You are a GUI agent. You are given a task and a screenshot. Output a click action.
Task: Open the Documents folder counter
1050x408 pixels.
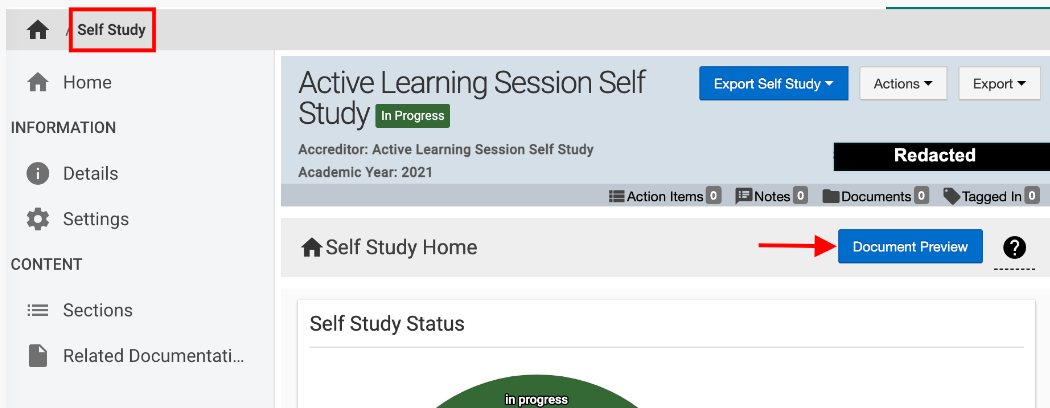point(875,196)
